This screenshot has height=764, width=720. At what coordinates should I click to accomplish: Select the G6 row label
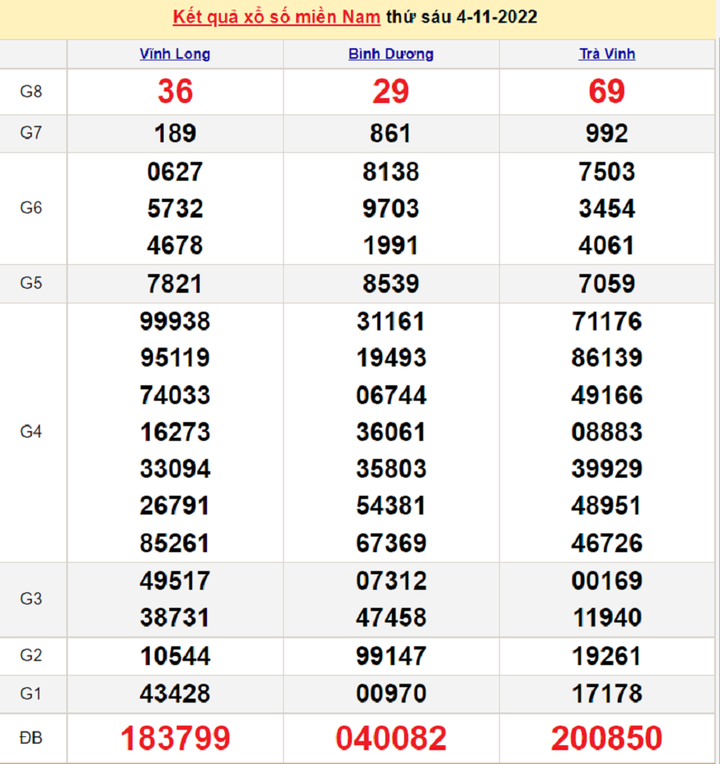32,208
